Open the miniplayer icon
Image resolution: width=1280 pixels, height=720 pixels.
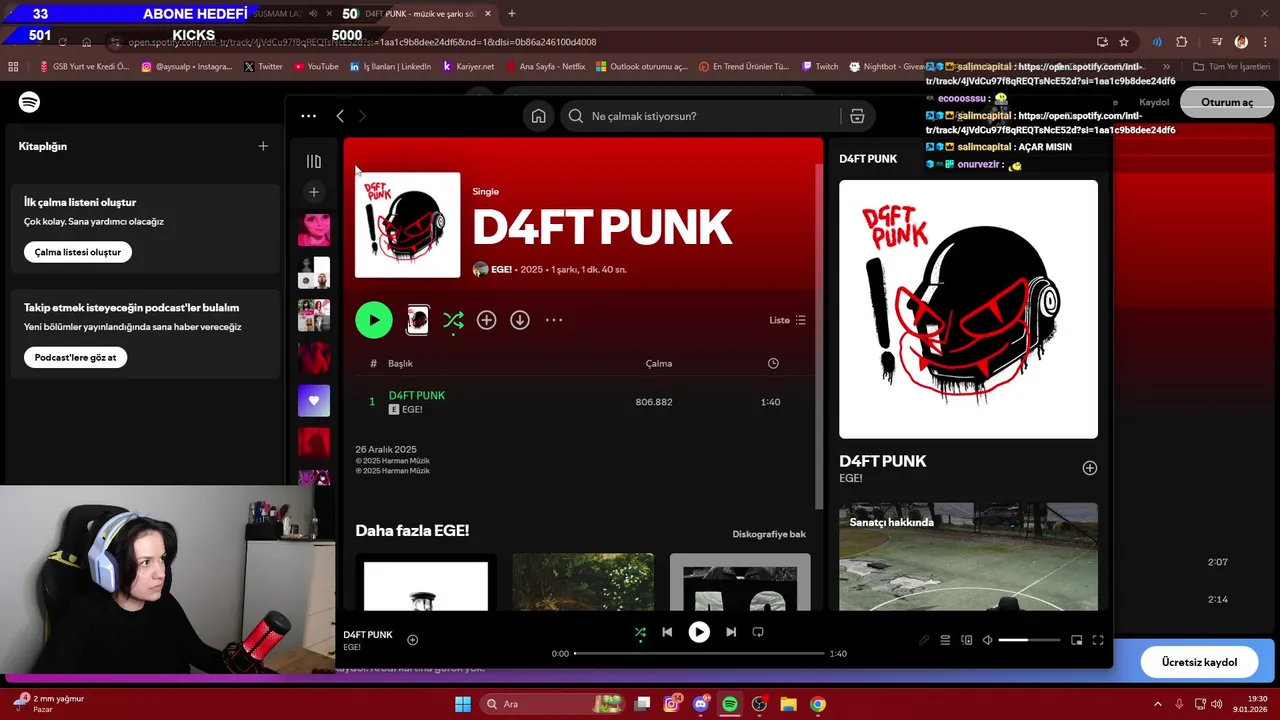click(x=1077, y=640)
